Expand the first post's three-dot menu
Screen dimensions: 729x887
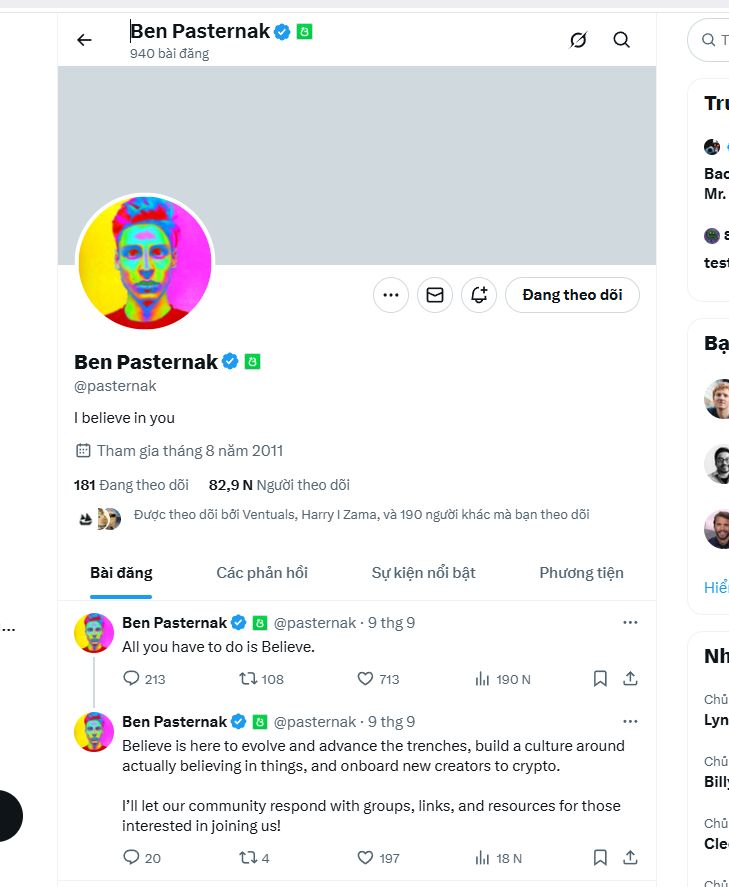click(x=630, y=623)
